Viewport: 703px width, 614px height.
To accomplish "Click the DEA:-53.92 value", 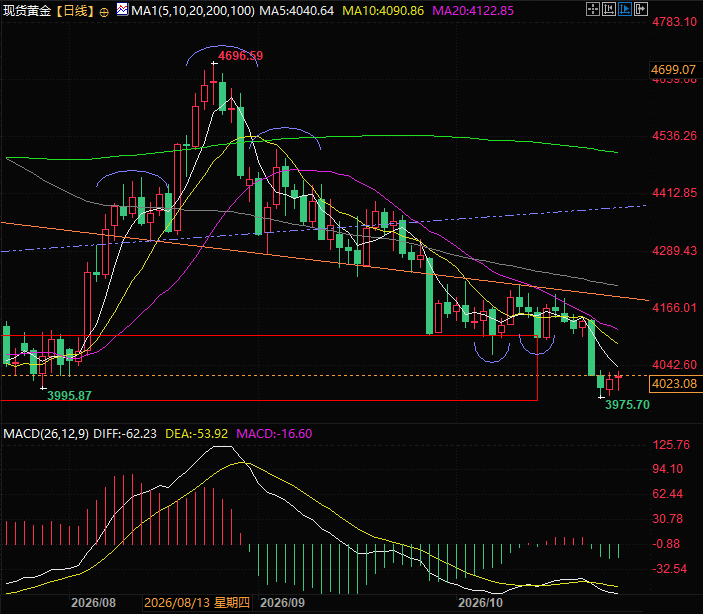I will coord(196,434).
